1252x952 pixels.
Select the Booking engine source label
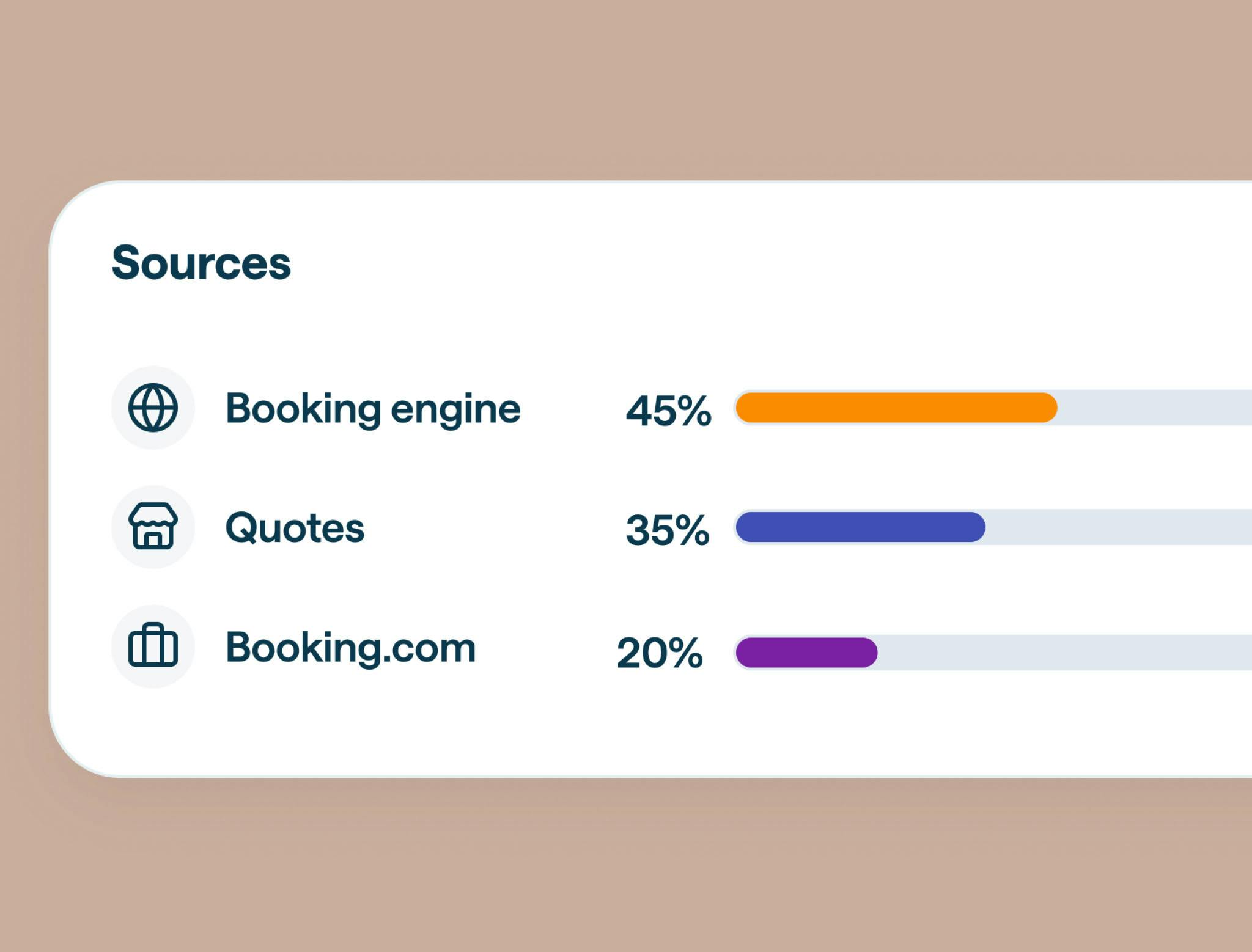pos(373,408)
